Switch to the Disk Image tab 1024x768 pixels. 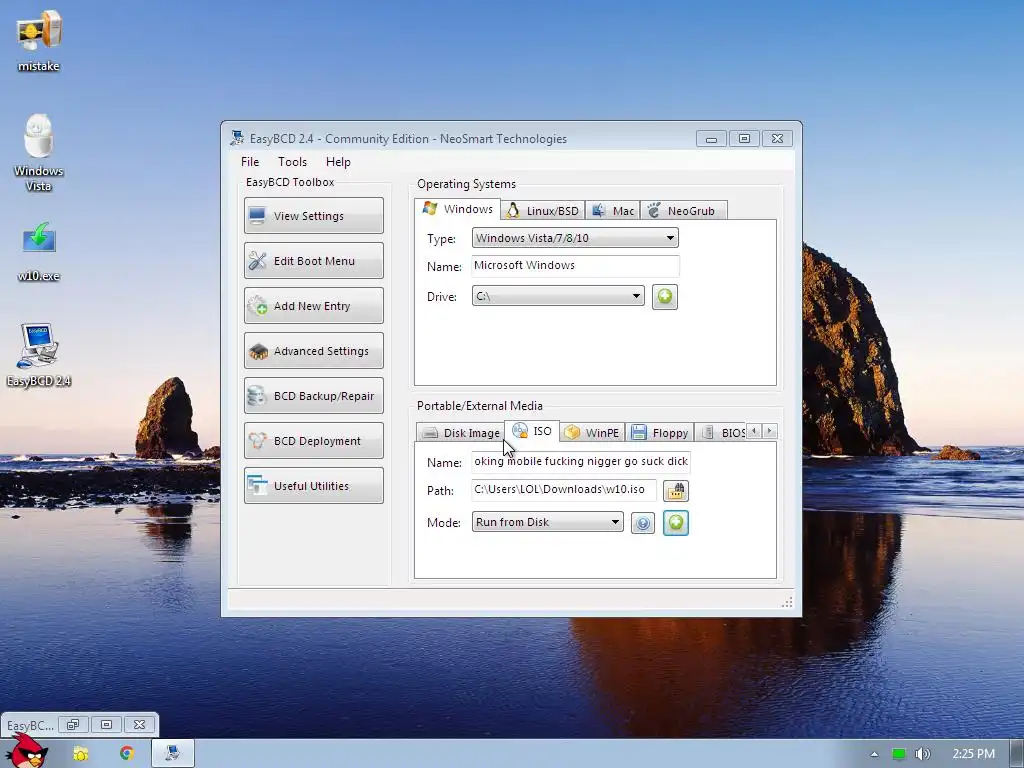pos(461,432)
